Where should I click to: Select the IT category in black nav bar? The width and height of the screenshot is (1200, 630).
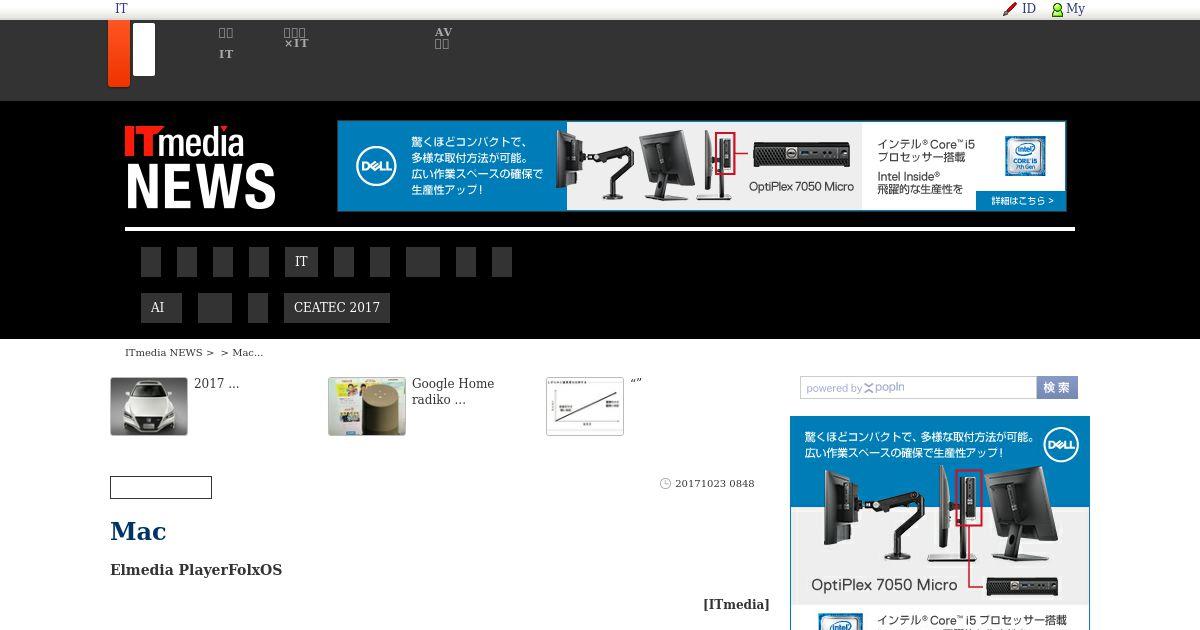pos(301,262)
